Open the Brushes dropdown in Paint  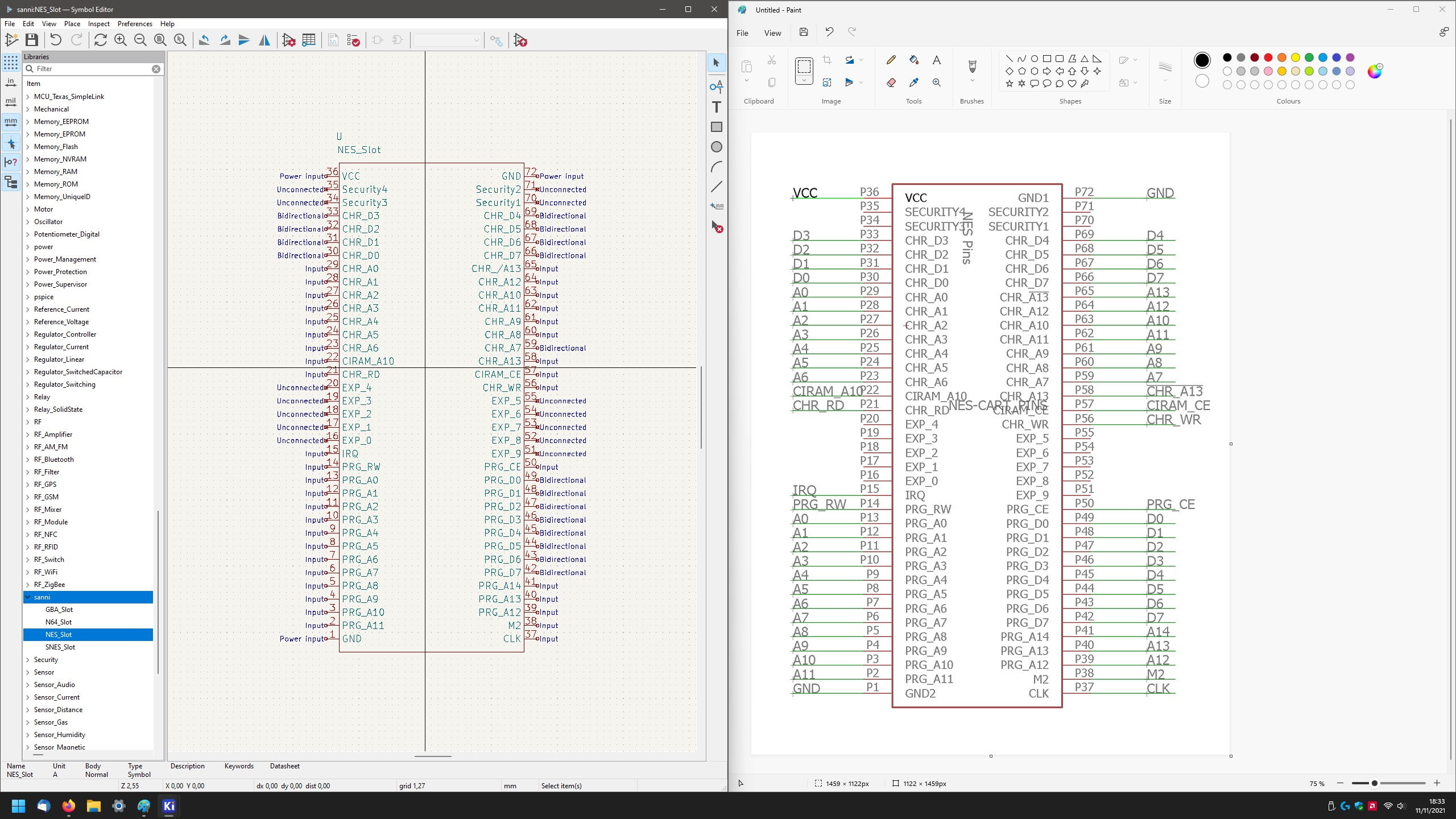pyautogui.click(x=972, y=81)
